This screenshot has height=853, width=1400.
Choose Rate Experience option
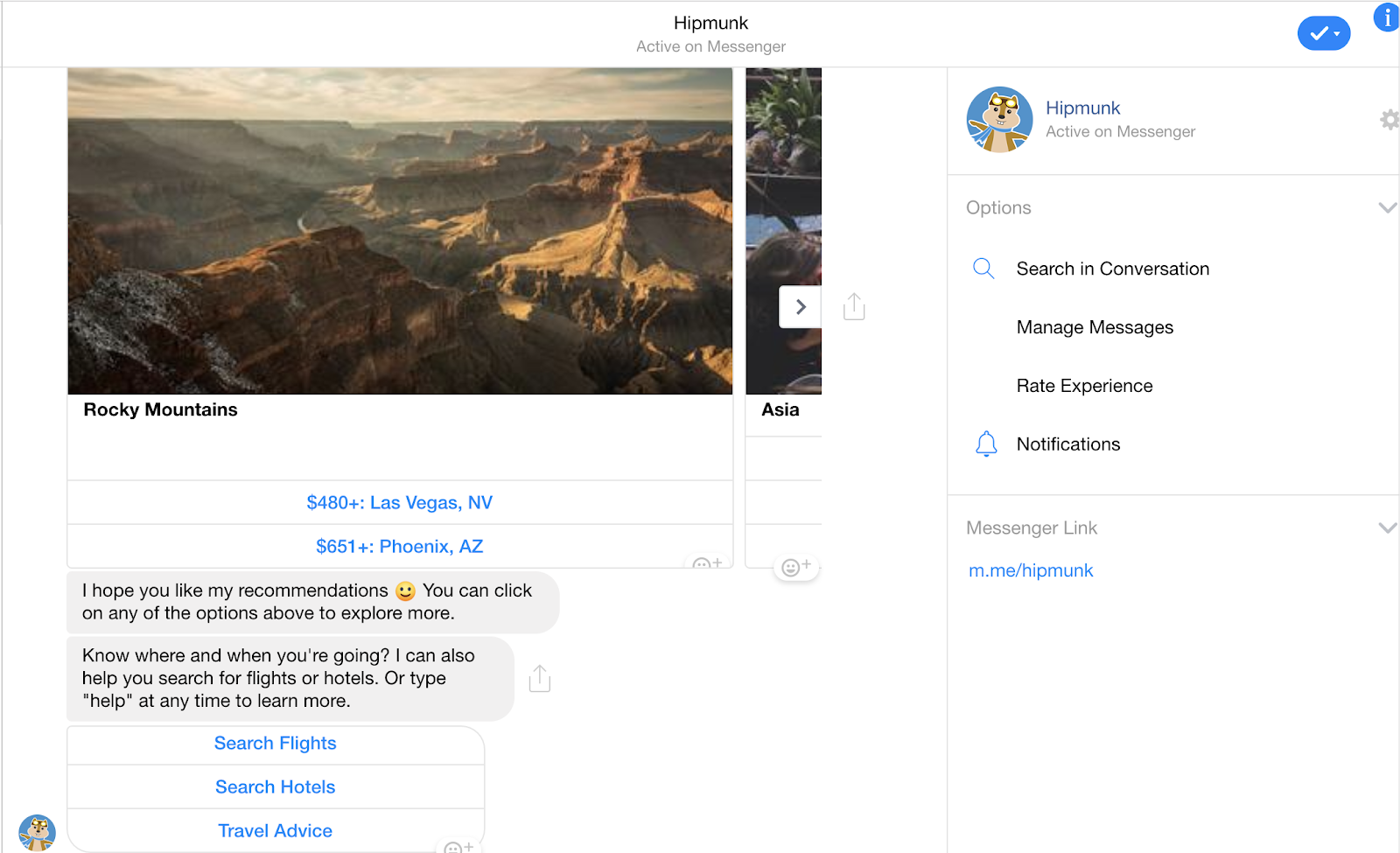1084,386
